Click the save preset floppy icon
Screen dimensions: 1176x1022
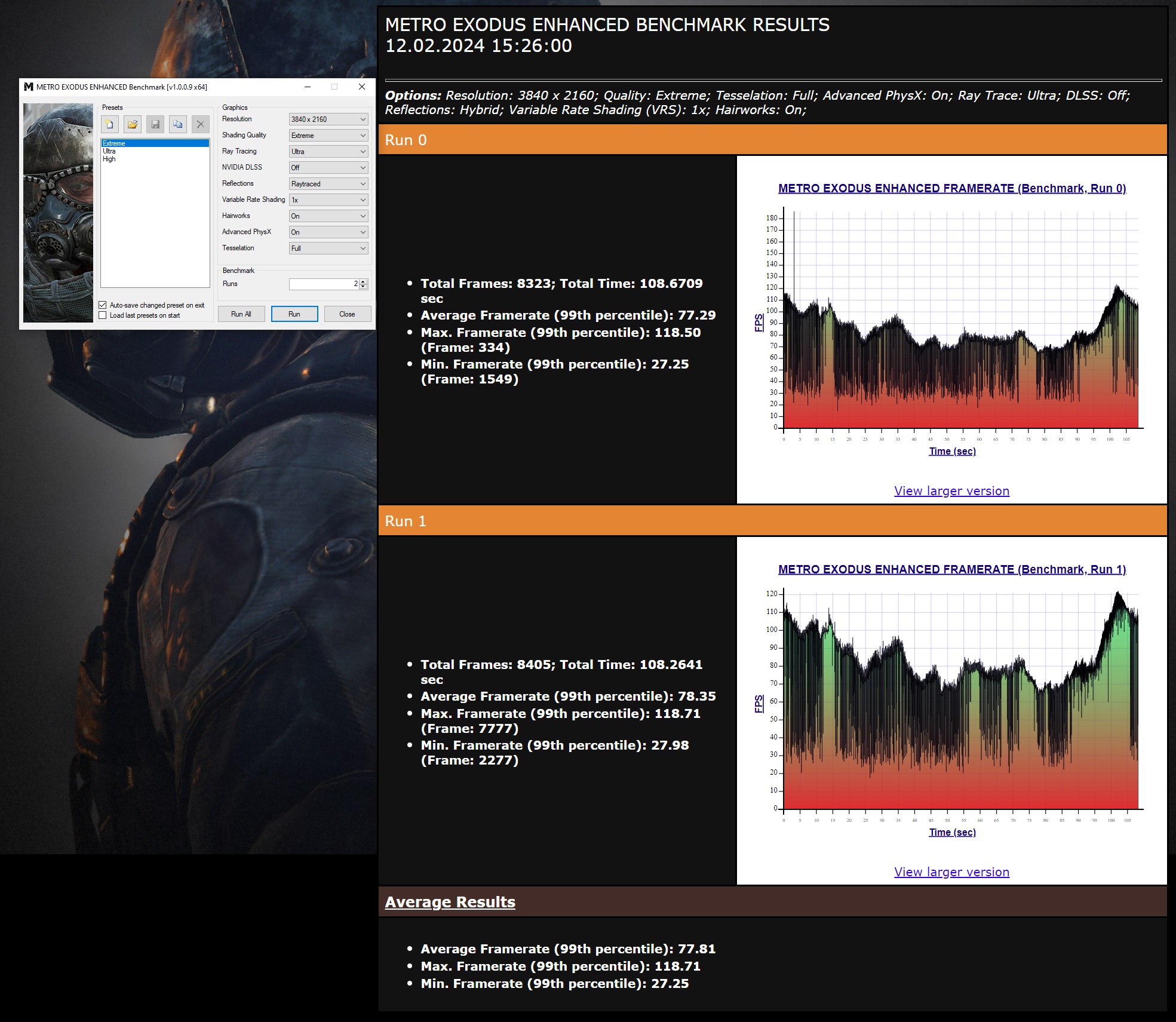pos(155,124)
